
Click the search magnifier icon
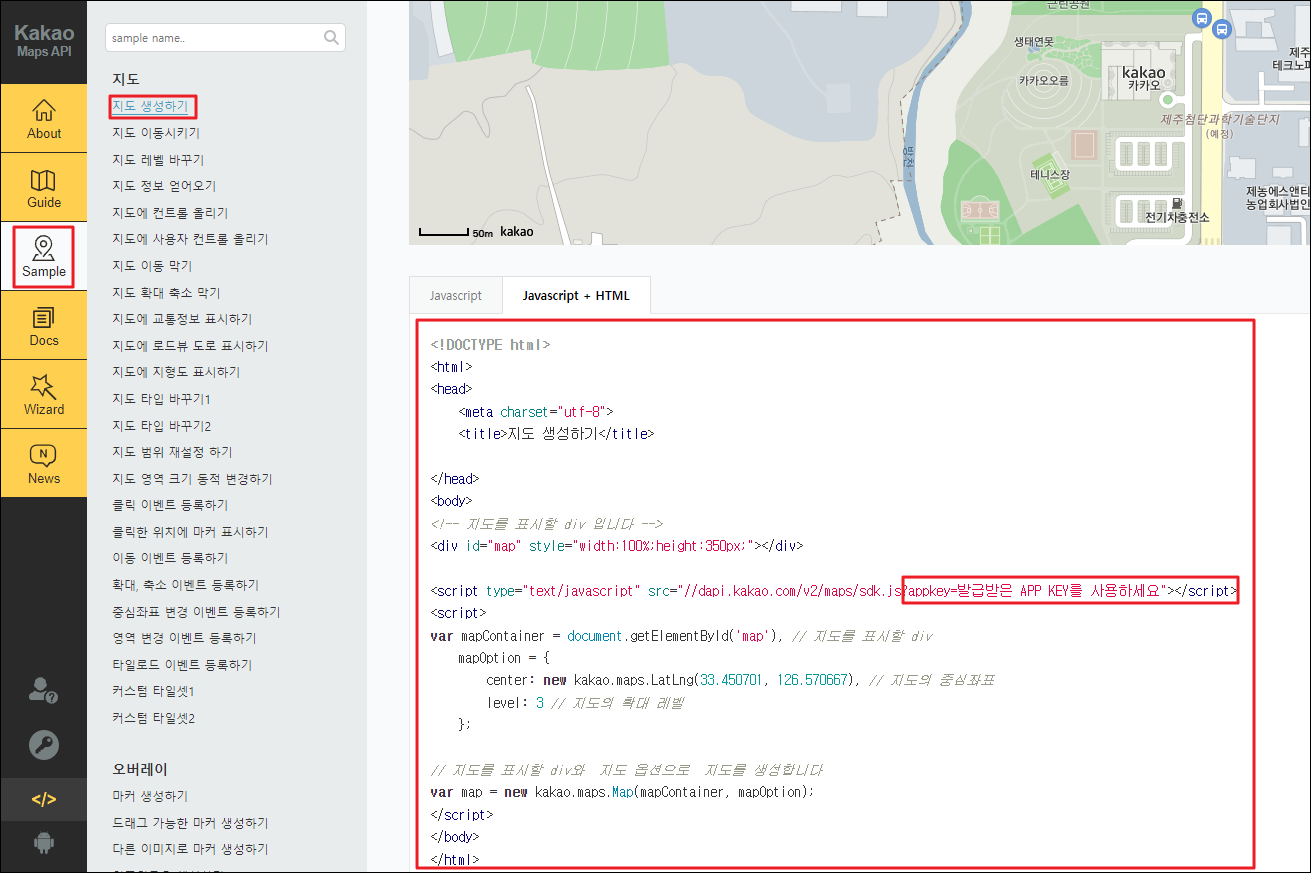[331, 38]
